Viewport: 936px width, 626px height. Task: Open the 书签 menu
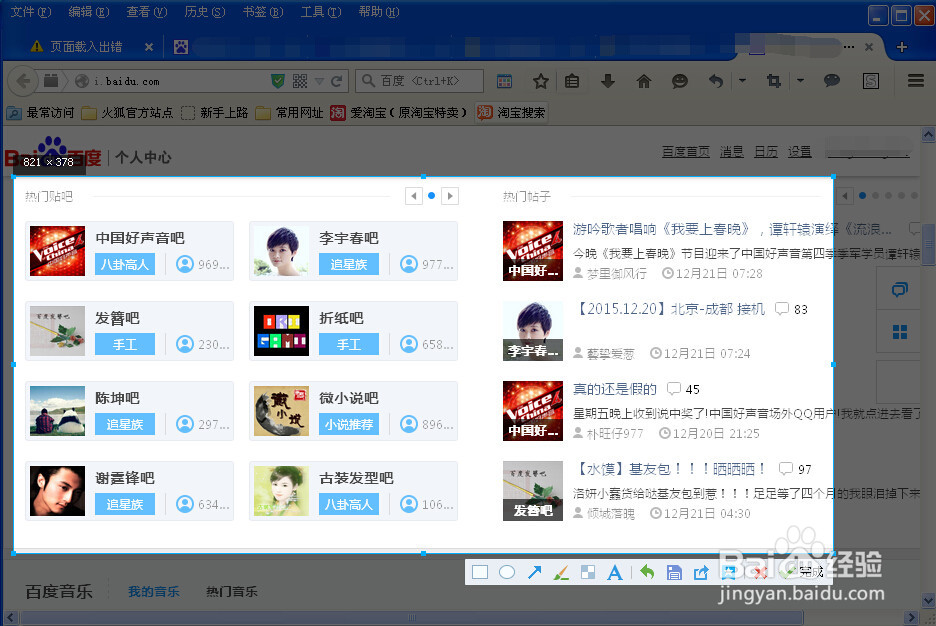(x=263, y=11)
